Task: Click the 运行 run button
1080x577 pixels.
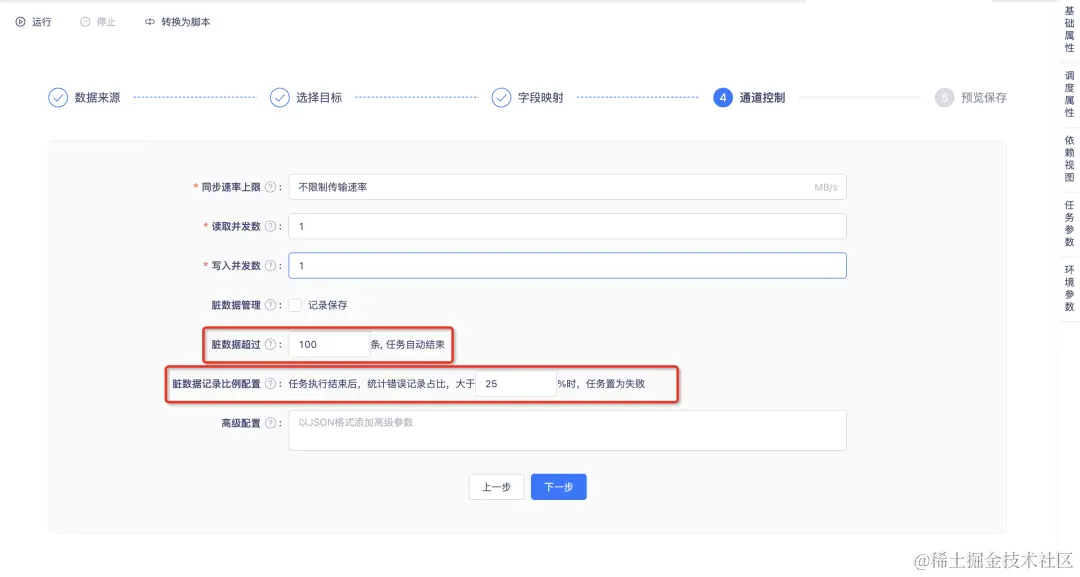Action: [x=33, y=22]
